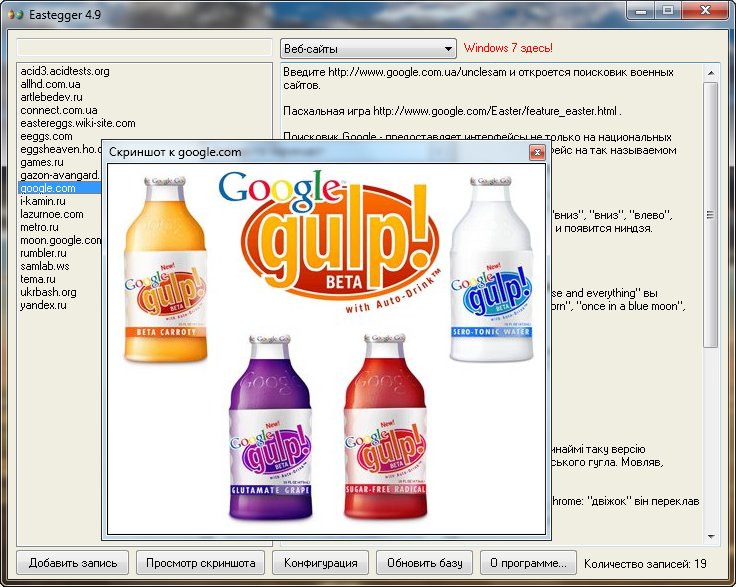Click the Sero-Tonic Water white bottle
The width and height of the screenshot is (736, 587).
pos(491,268)
